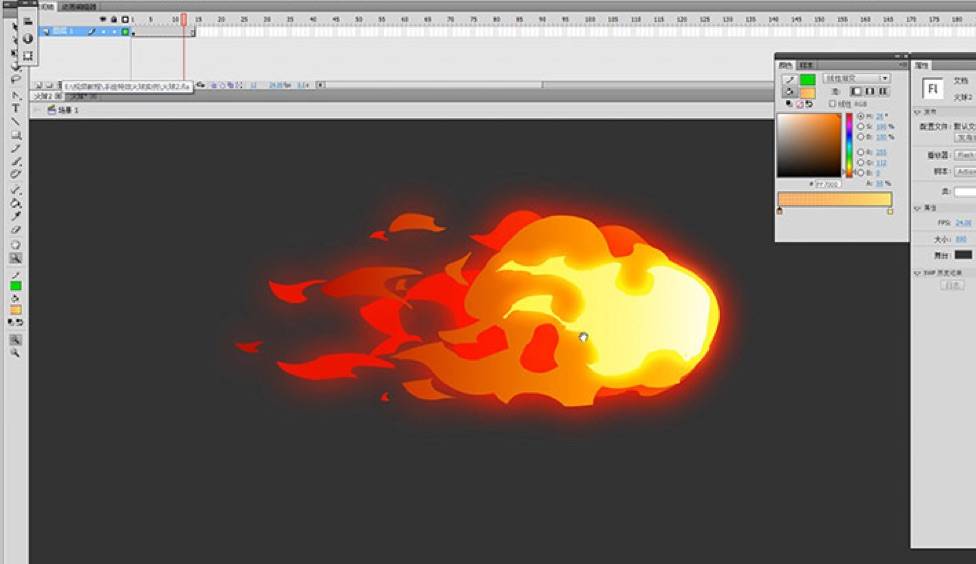Create a new layer in timeline
The image size is (976, 564).
pos(38,85)
